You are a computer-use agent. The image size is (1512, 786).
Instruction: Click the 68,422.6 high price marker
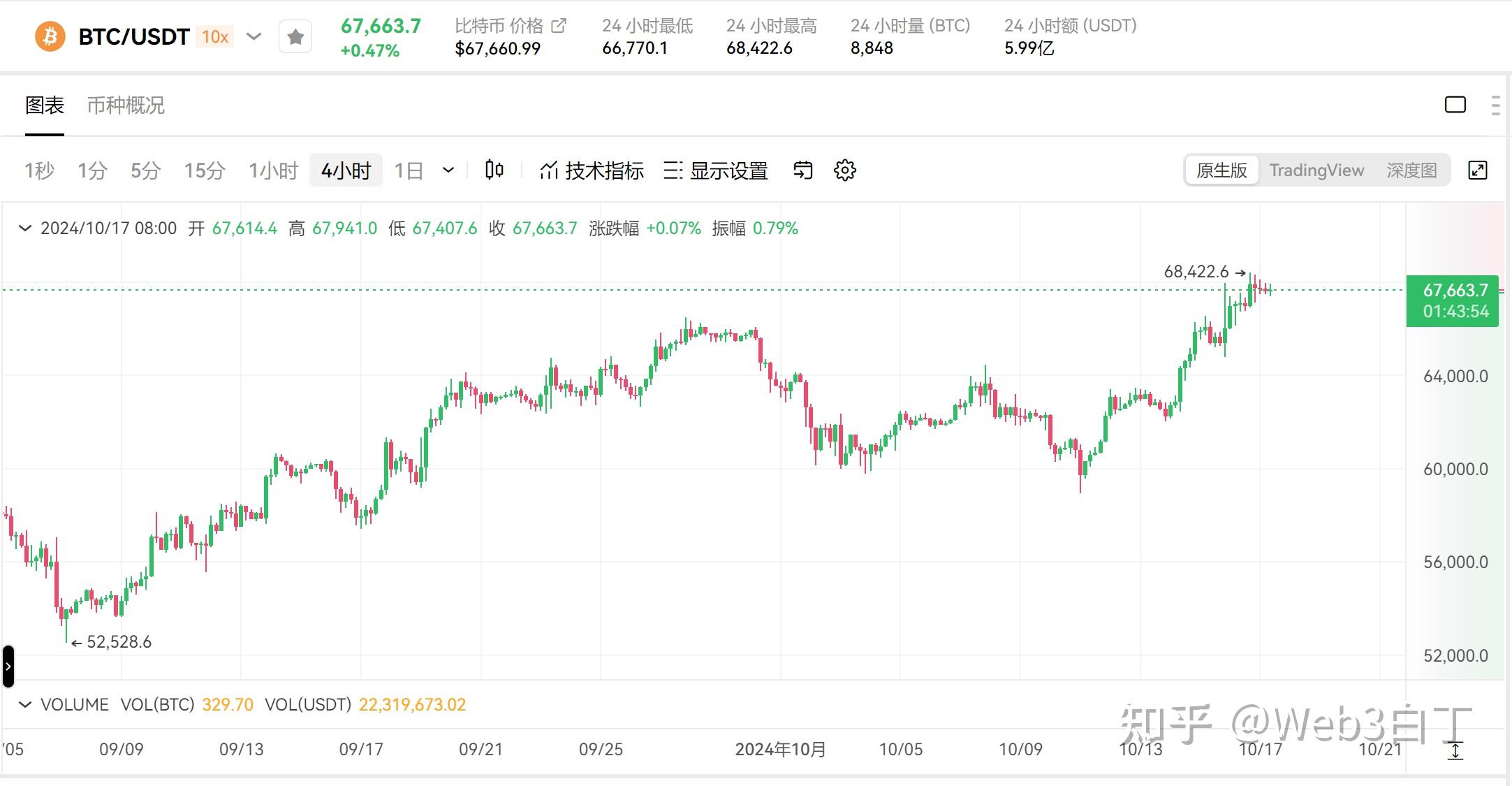point(1196,272)
